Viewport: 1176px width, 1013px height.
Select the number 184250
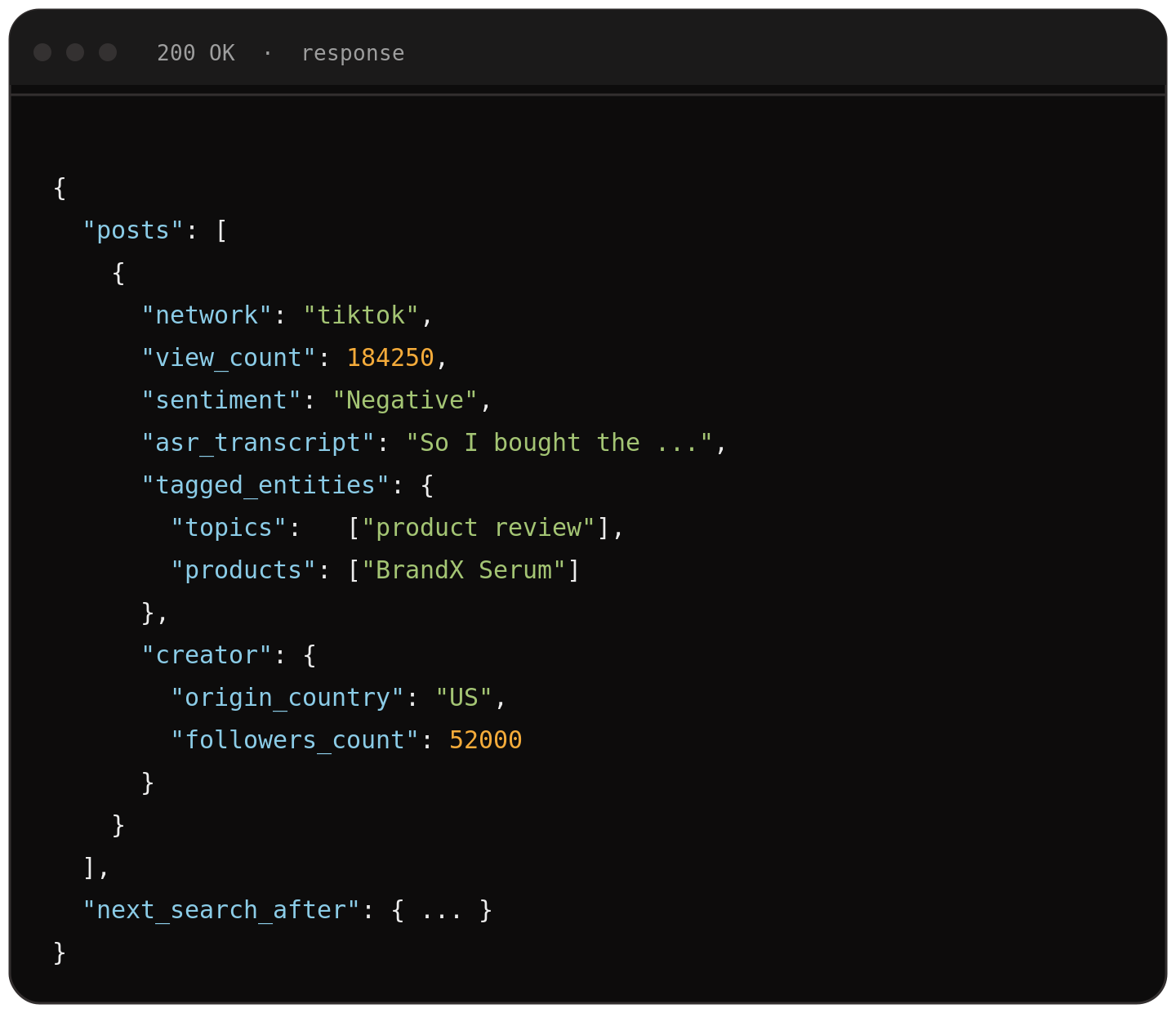(x=390, y=358)
